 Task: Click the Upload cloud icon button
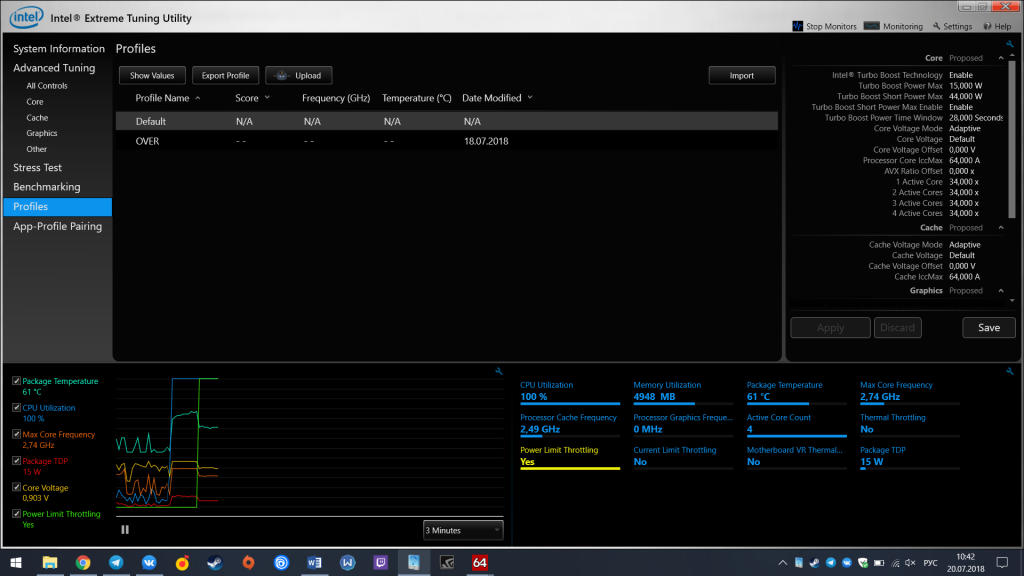tap(299, 75)
